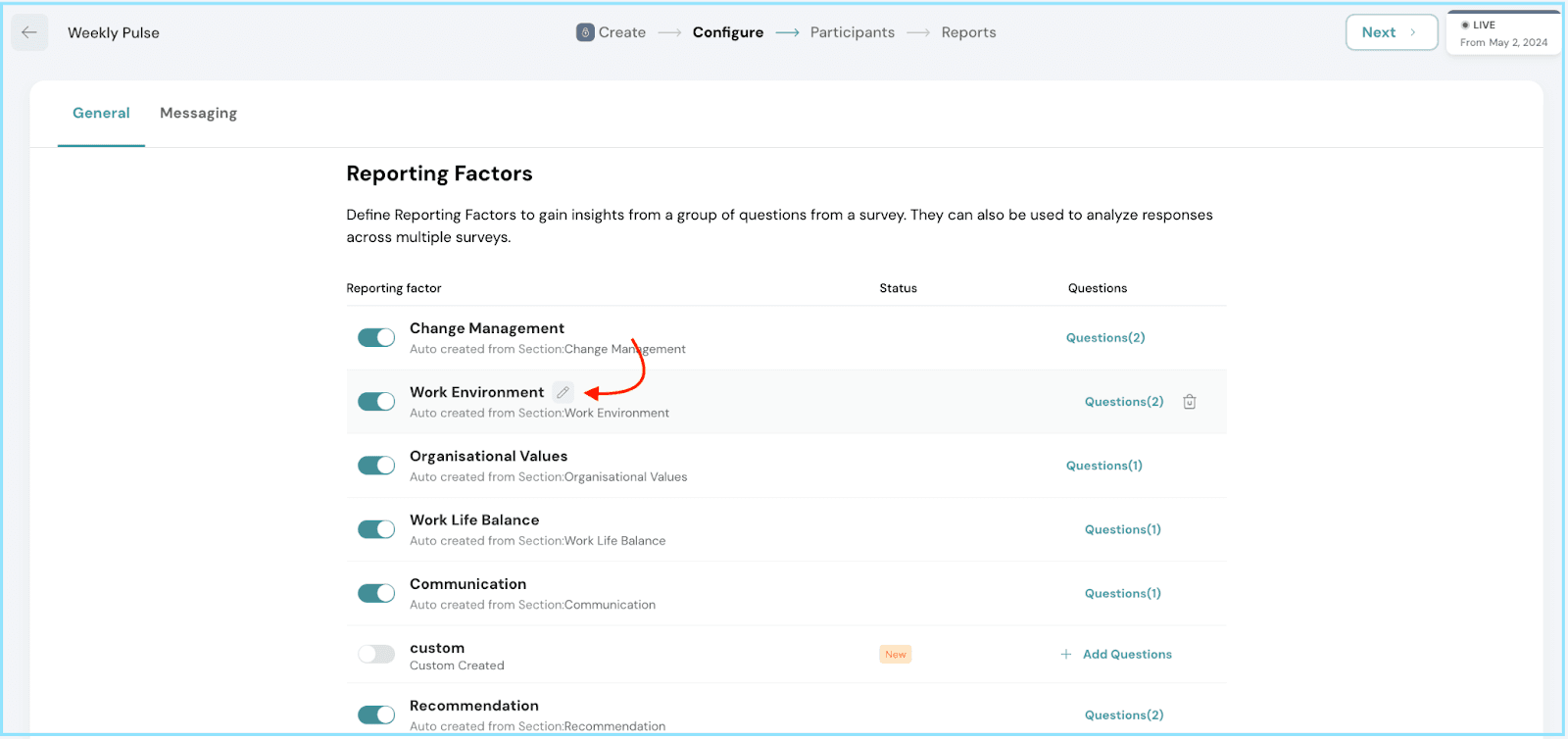Screen dimensions: 1568x740
Task: Delete the Work Environment factor via trash icon
Action: (x=1189, y=402)
